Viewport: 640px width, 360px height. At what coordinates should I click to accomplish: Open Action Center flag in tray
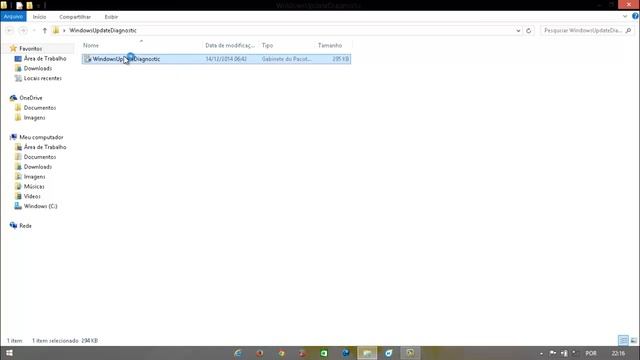(x=553, y=353)
